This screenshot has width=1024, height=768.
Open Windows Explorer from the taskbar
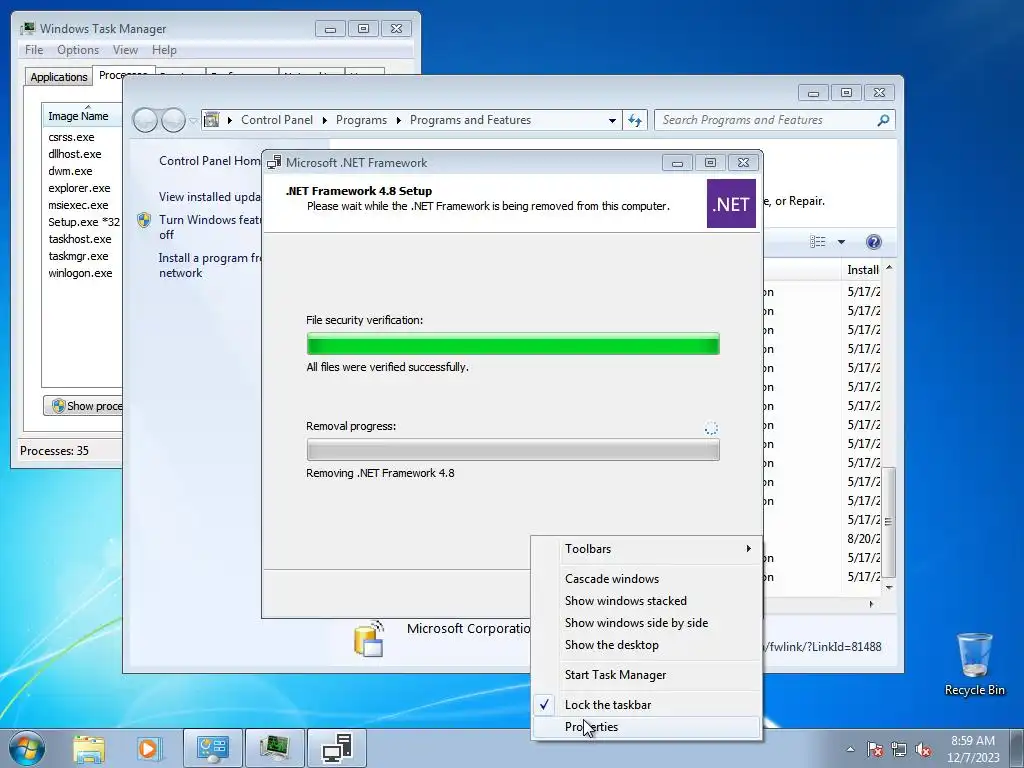pyautogui.click(x=89, y=749)
